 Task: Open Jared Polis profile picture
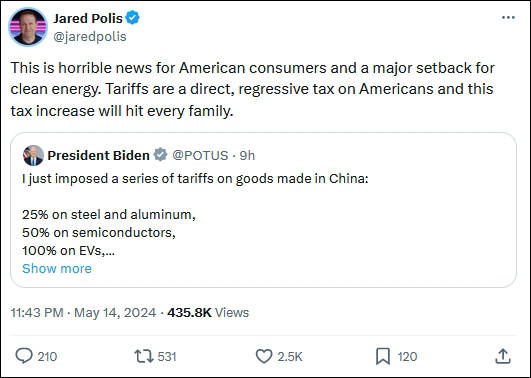28,27
